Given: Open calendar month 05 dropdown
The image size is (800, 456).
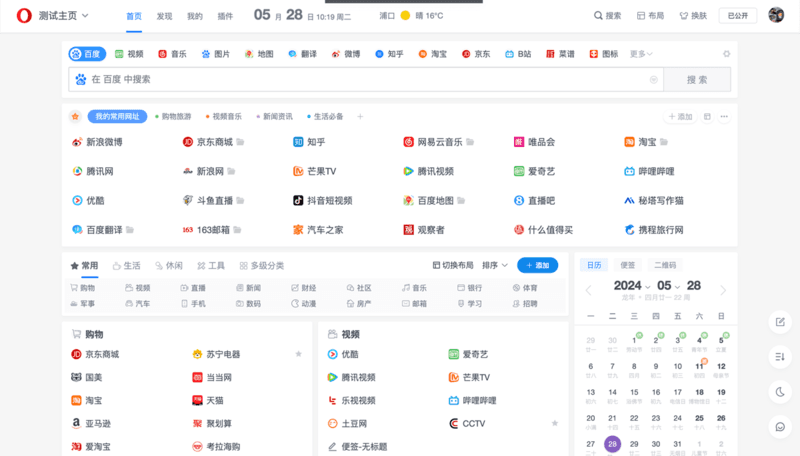Looking at the screenshot, I should [x=668, y=286].
